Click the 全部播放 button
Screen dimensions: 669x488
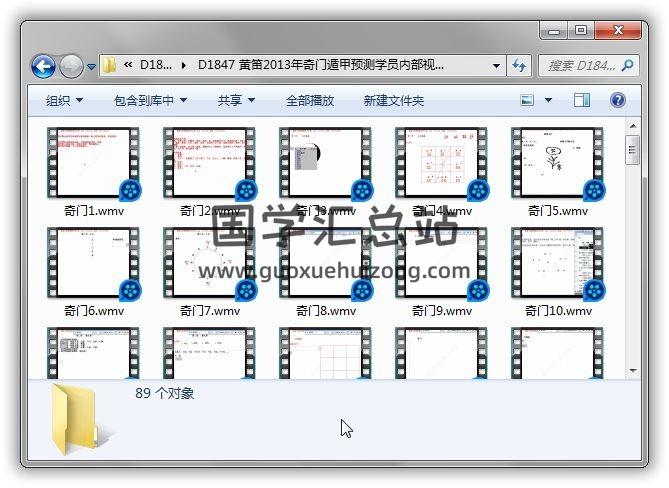coord(310,100)
